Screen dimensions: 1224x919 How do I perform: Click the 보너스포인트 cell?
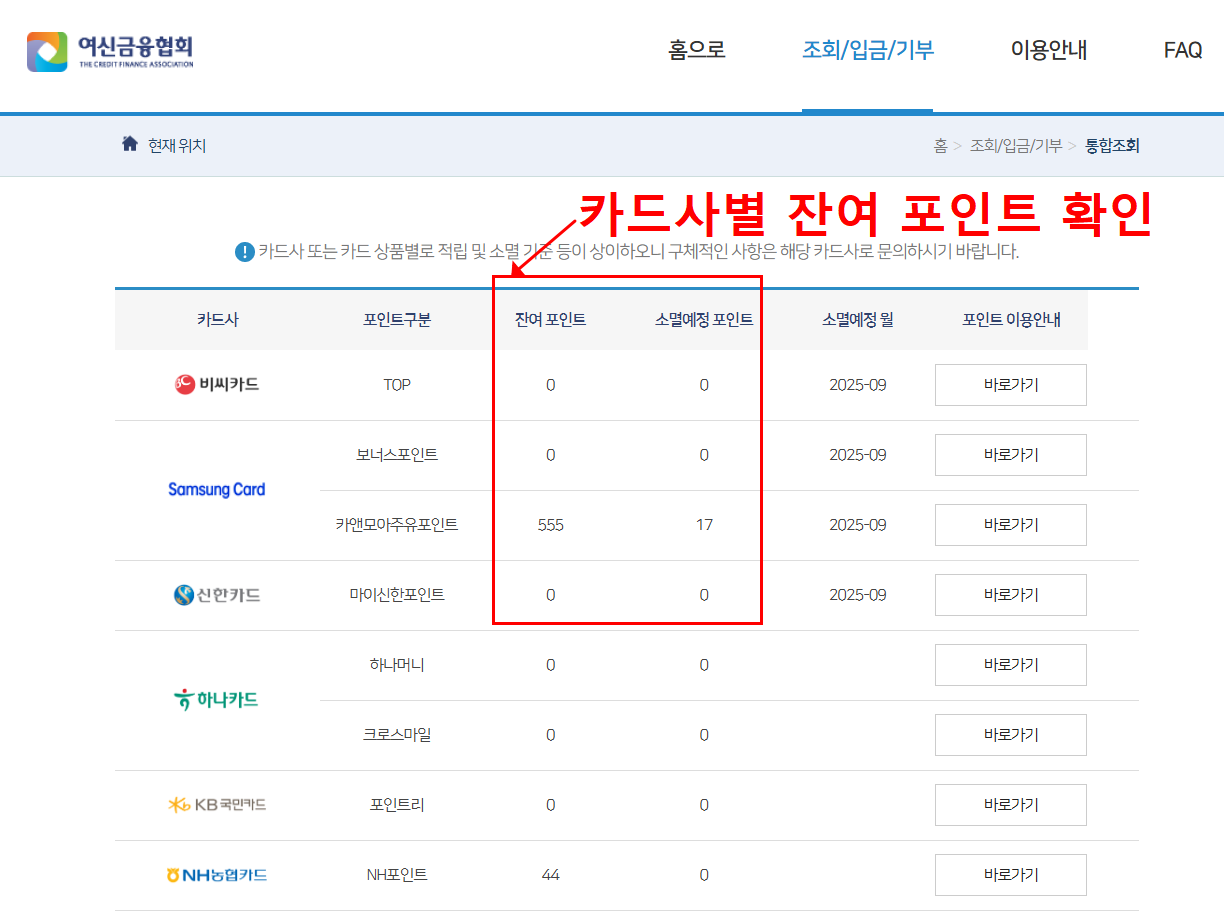pyautogui.click(x=397, y=455)
